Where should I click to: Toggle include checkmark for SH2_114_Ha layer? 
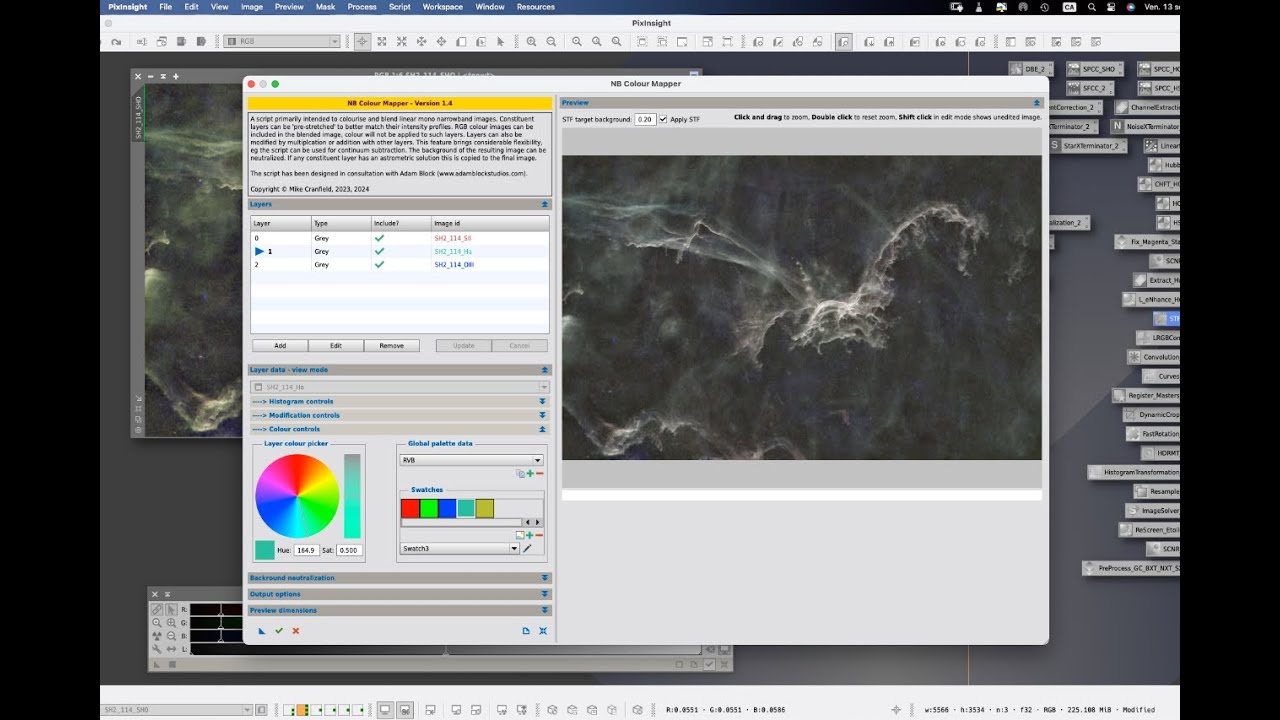[379, 251]
